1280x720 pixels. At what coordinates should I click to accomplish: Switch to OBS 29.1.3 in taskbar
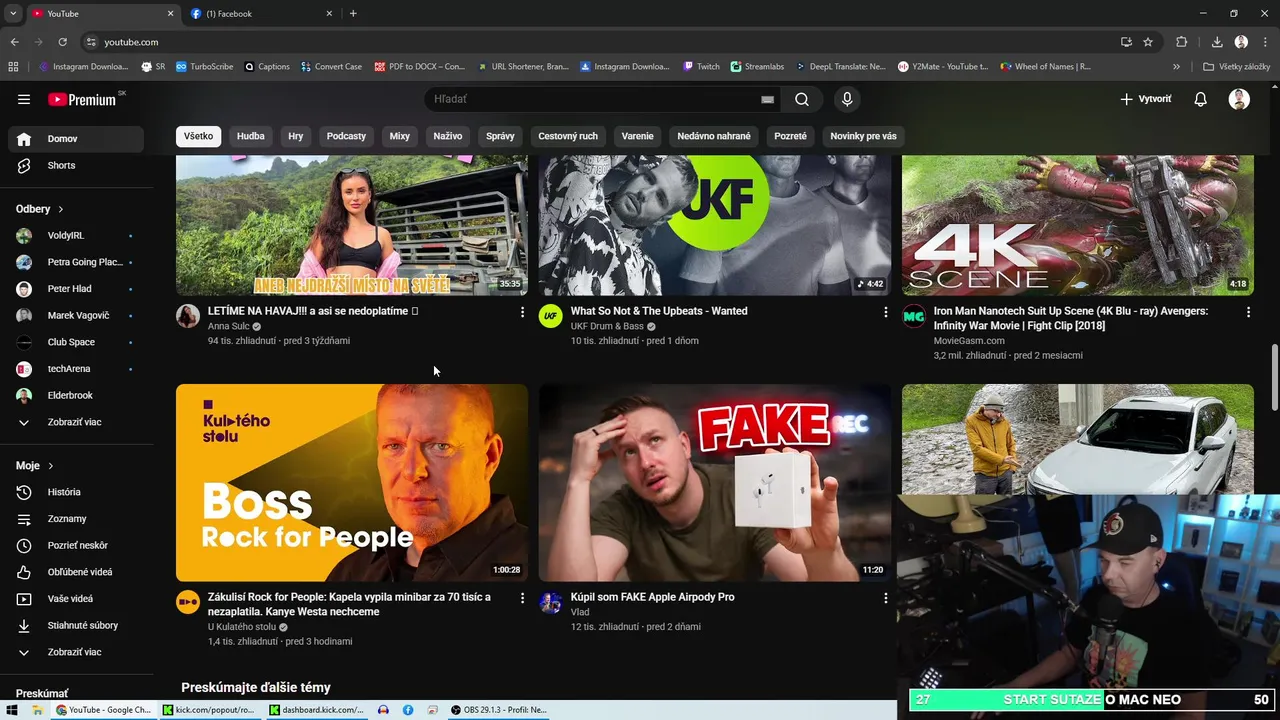[x=497, y=710]
